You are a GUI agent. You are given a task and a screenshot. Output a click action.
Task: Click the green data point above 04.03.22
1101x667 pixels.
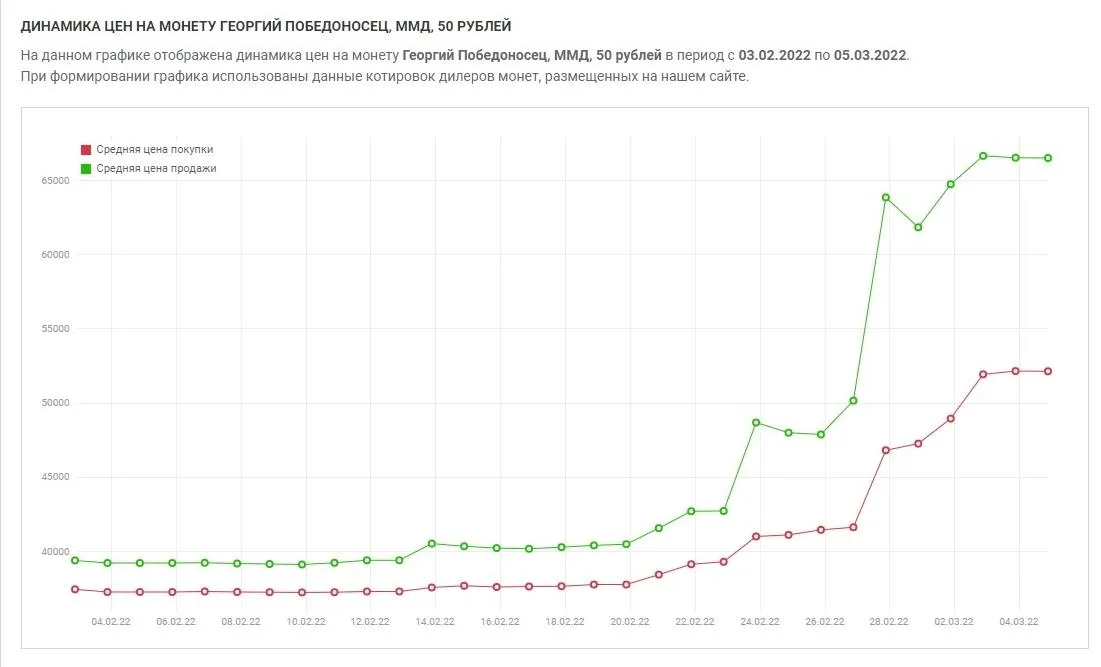(1016, 158)
